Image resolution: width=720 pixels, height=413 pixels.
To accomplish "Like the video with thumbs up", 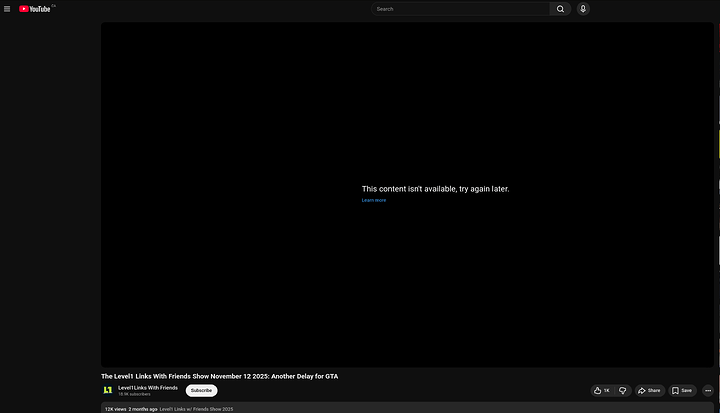I will coord(602,390).
